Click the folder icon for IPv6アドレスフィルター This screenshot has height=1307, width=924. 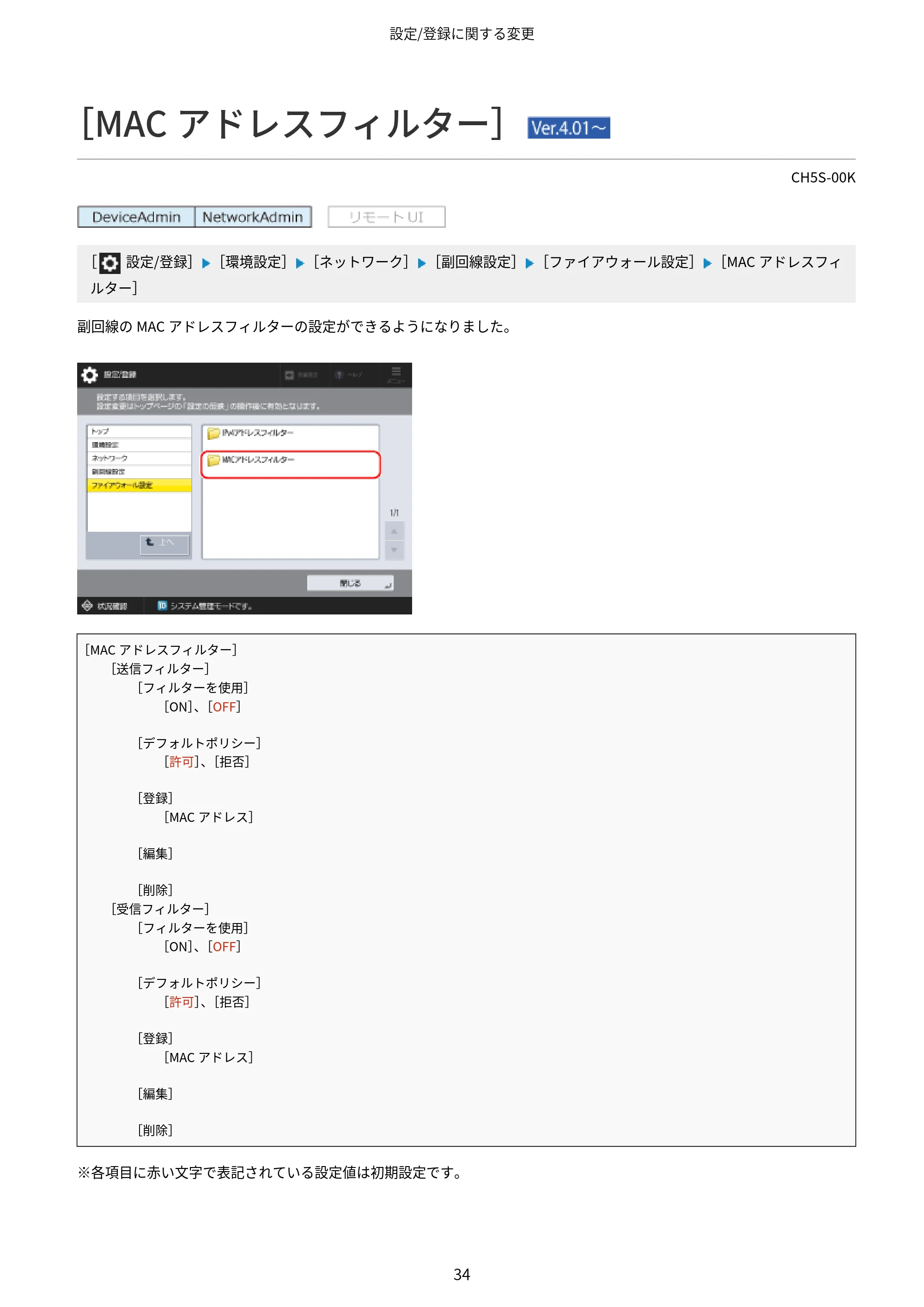[x=213, y=433]
